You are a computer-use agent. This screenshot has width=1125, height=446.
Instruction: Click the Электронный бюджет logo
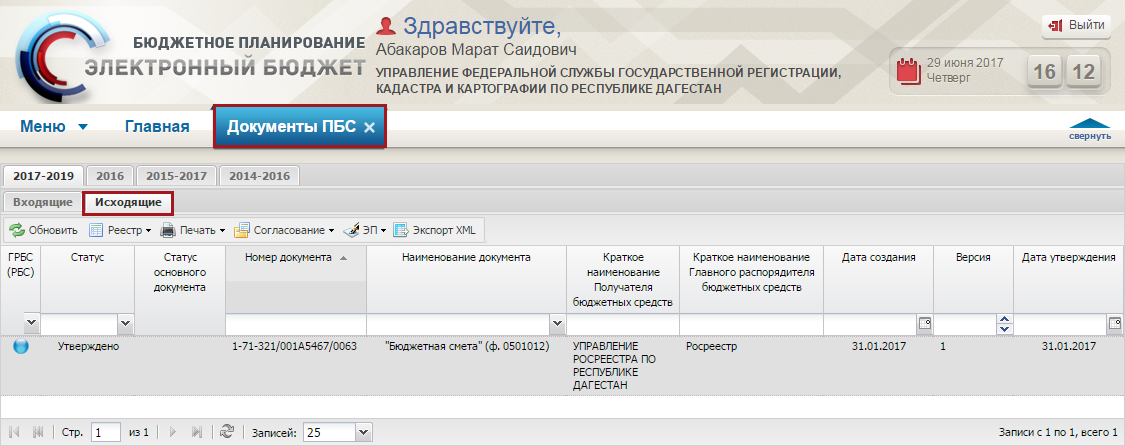pos(190,57)
